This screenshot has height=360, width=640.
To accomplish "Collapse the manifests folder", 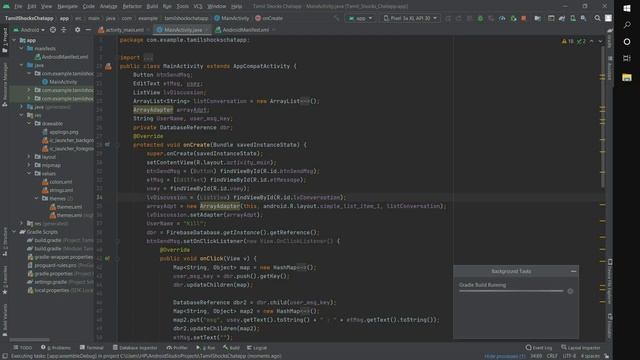I will (x=22, y=49).
